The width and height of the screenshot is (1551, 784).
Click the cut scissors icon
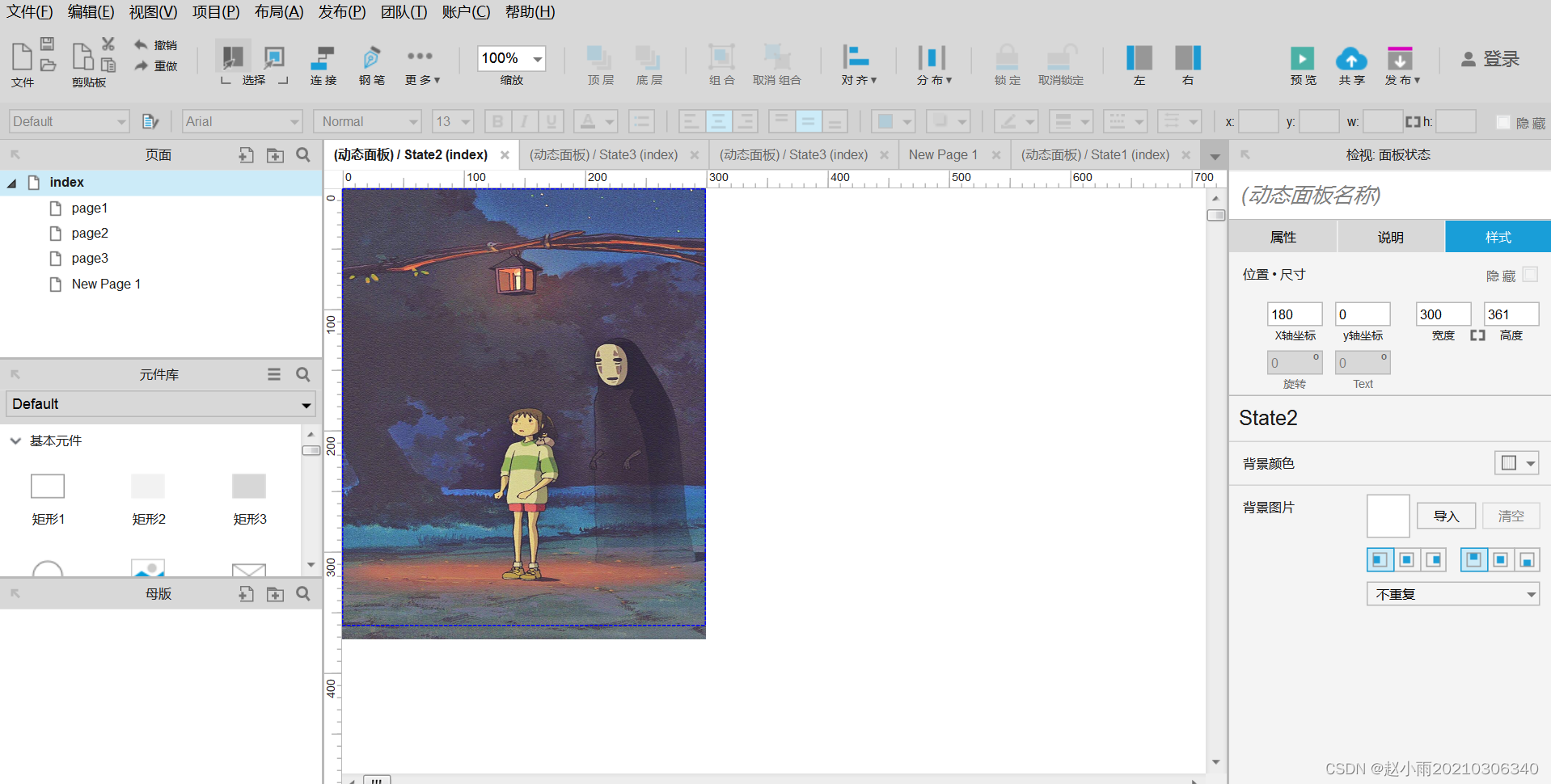click(108, 44)
